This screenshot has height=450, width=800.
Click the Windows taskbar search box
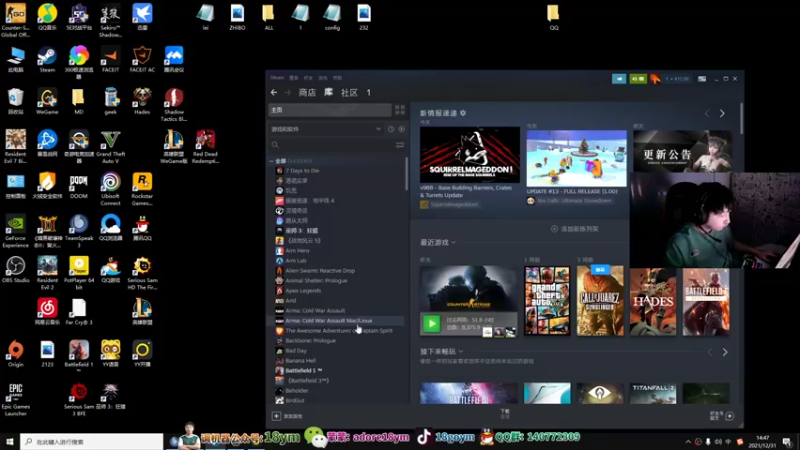pyautogui.click(x=92, y=441)
